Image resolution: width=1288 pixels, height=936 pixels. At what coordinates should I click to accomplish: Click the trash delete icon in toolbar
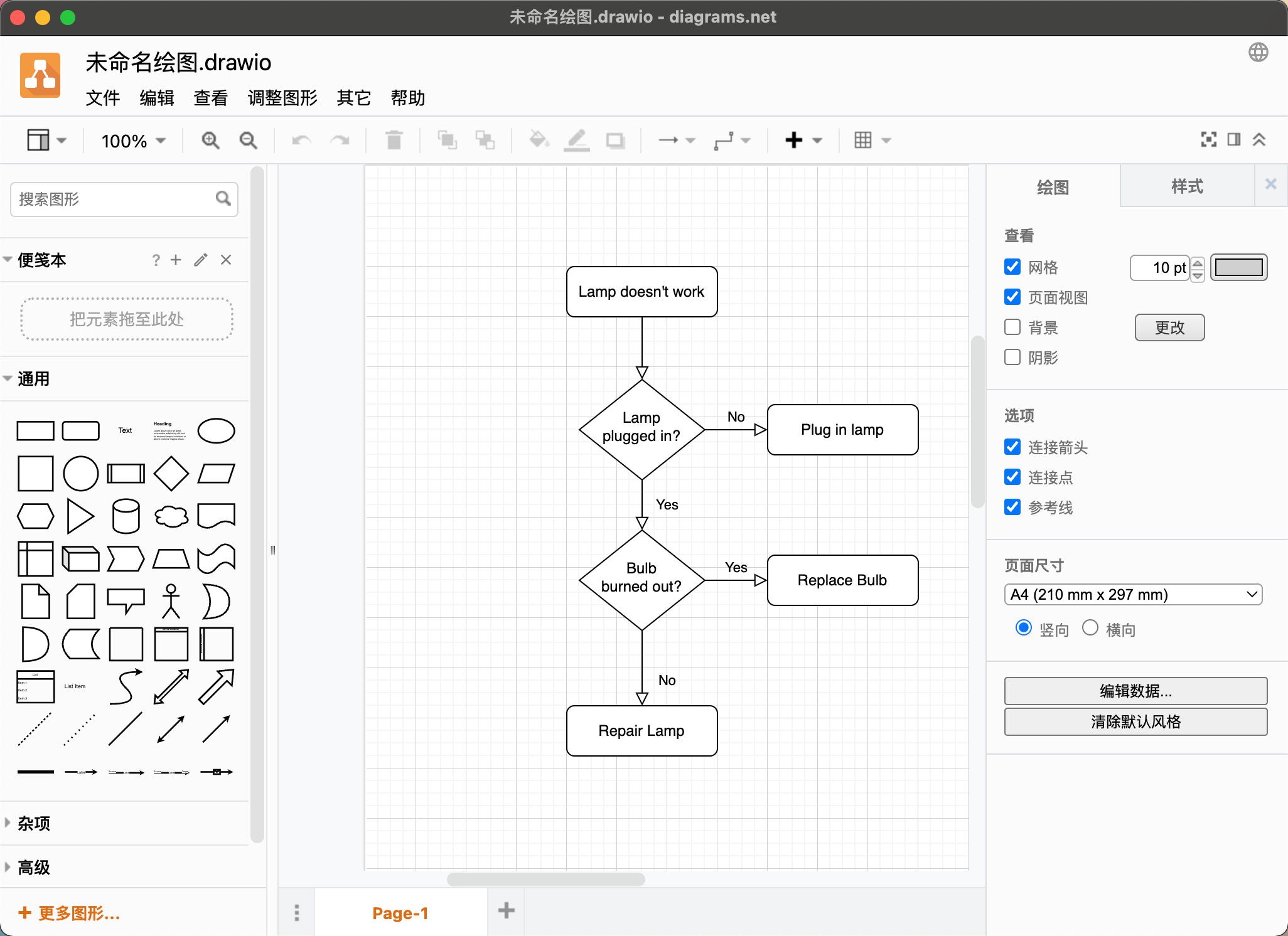394,141
